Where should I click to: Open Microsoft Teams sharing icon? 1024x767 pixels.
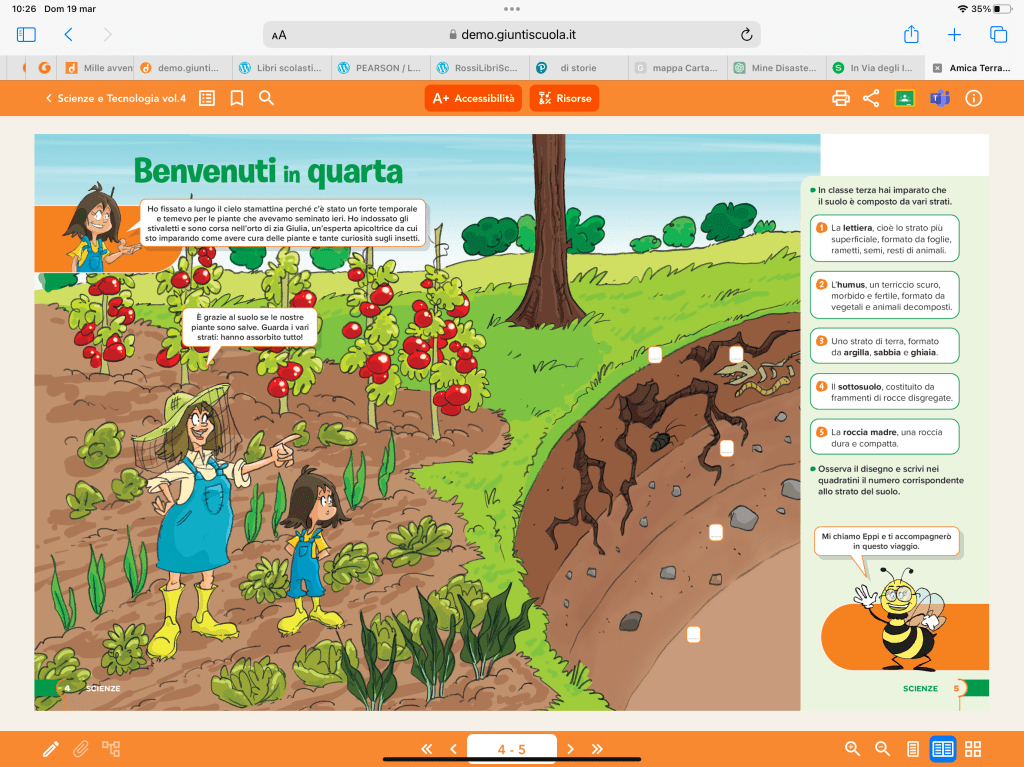(x=939, y=98)
